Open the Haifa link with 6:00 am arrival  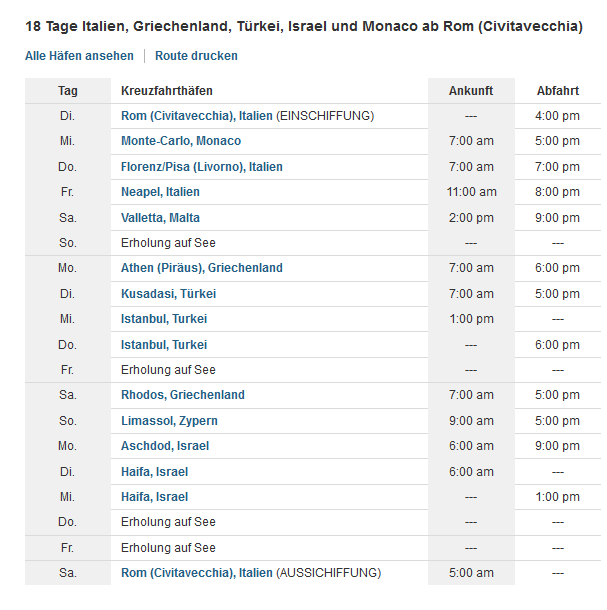point(154,472)
